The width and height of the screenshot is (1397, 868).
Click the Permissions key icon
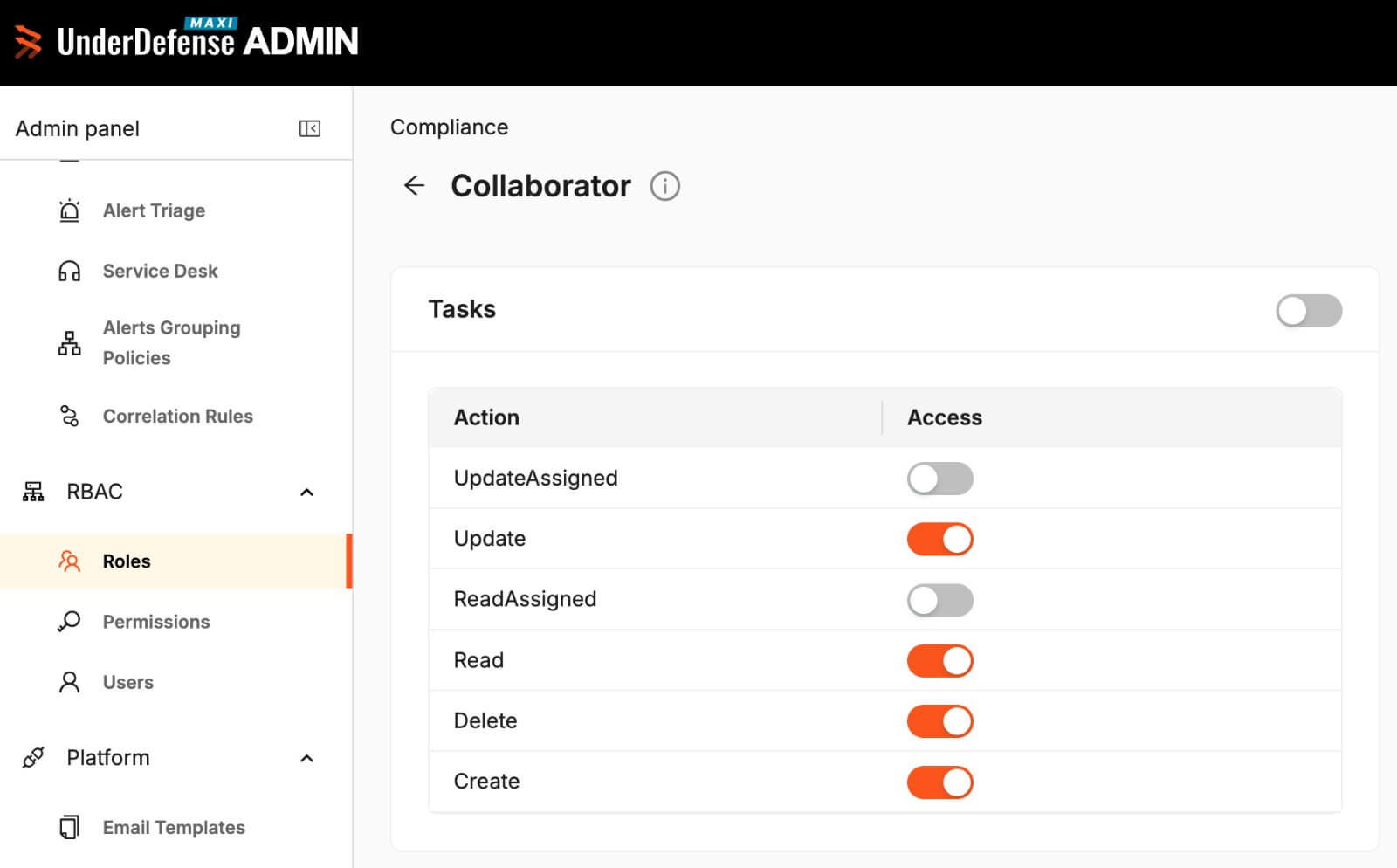coord(69,622)
